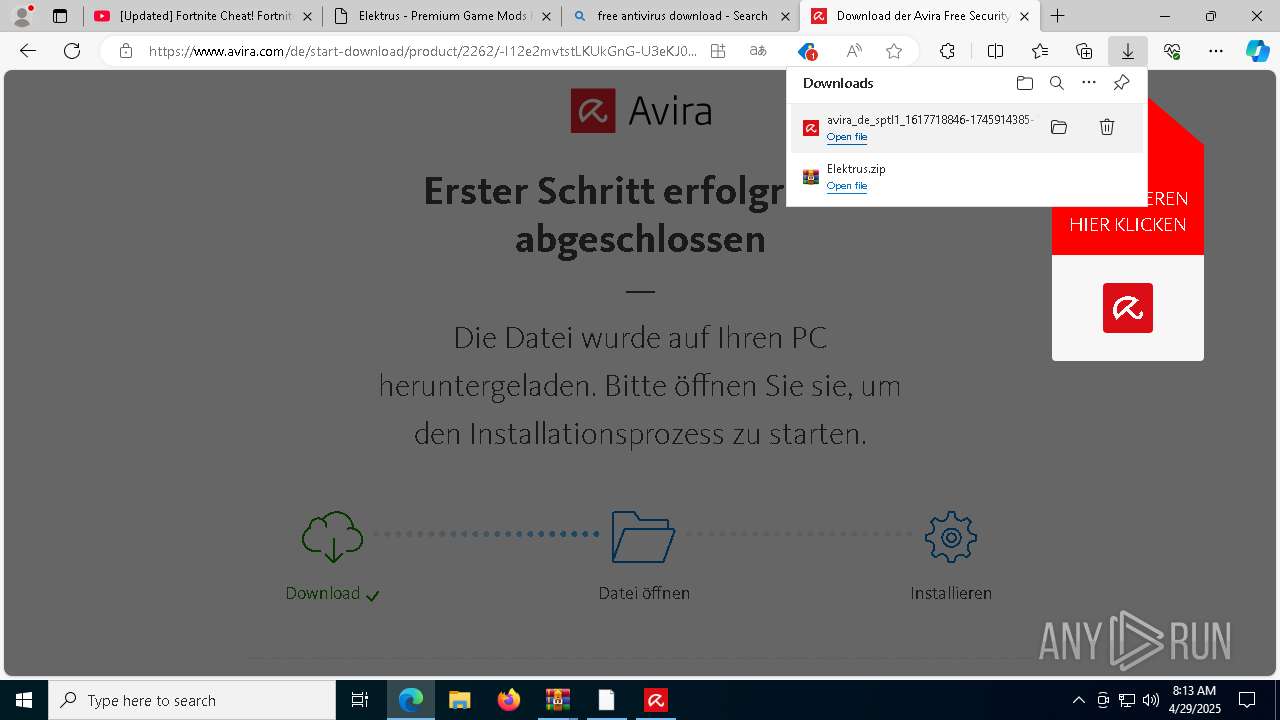Open blank document app on taskbar
Image resolution: width=1280 pixels, height=720 pixels.
606,700
